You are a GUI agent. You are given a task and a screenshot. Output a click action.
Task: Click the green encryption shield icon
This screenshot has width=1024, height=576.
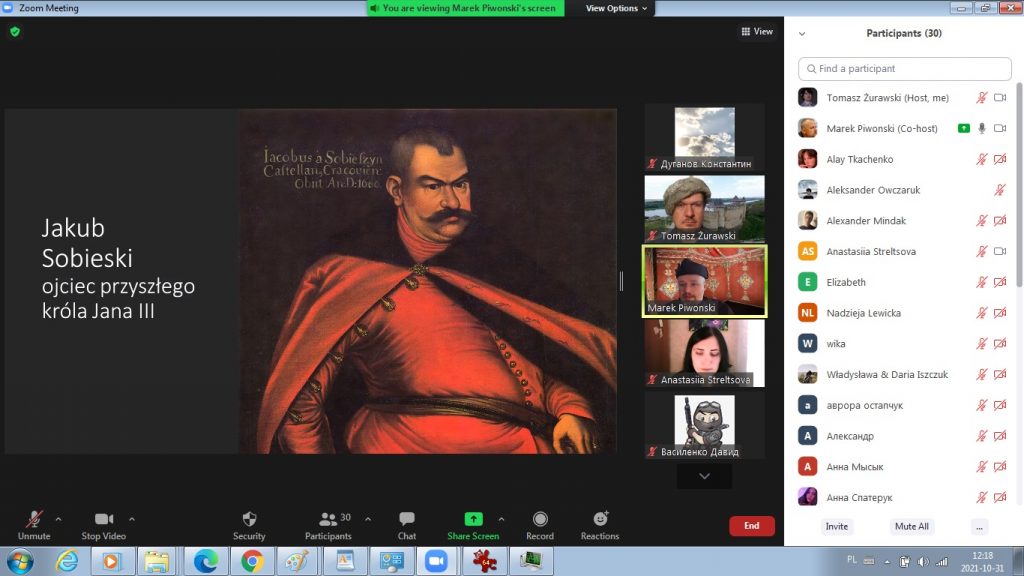pos(15,32)
